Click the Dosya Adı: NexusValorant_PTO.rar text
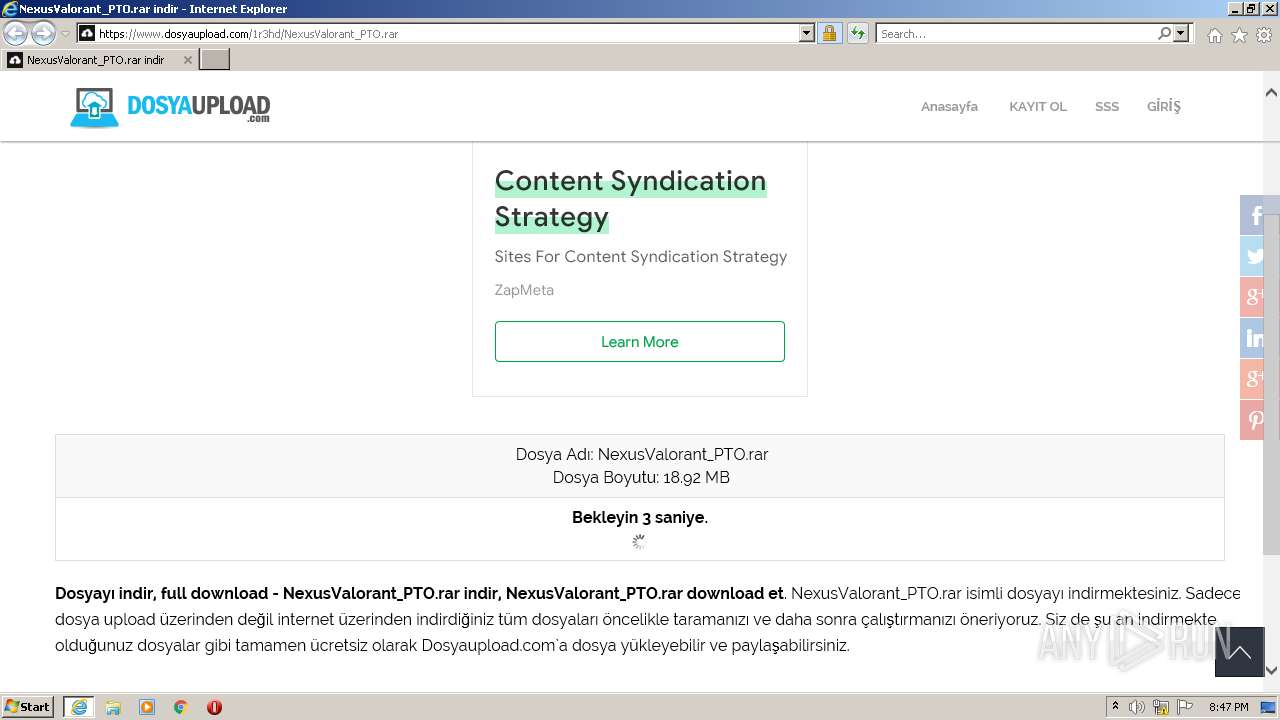Screen dimensions: 1280x720 (642, 454)
